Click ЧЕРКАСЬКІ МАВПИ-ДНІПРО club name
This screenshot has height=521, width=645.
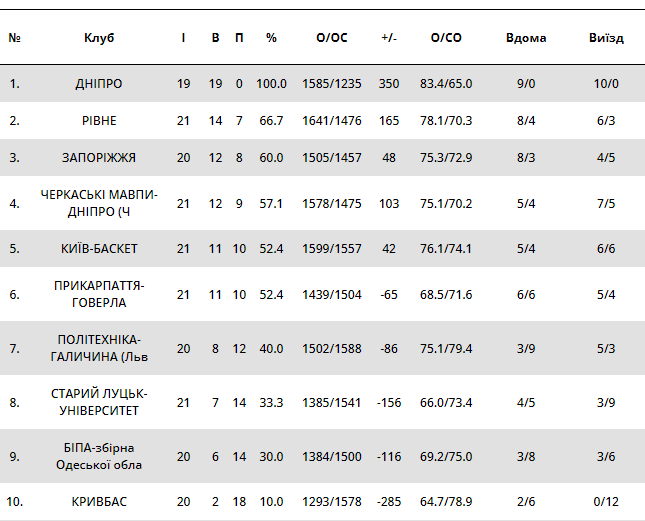click(99, 203)
